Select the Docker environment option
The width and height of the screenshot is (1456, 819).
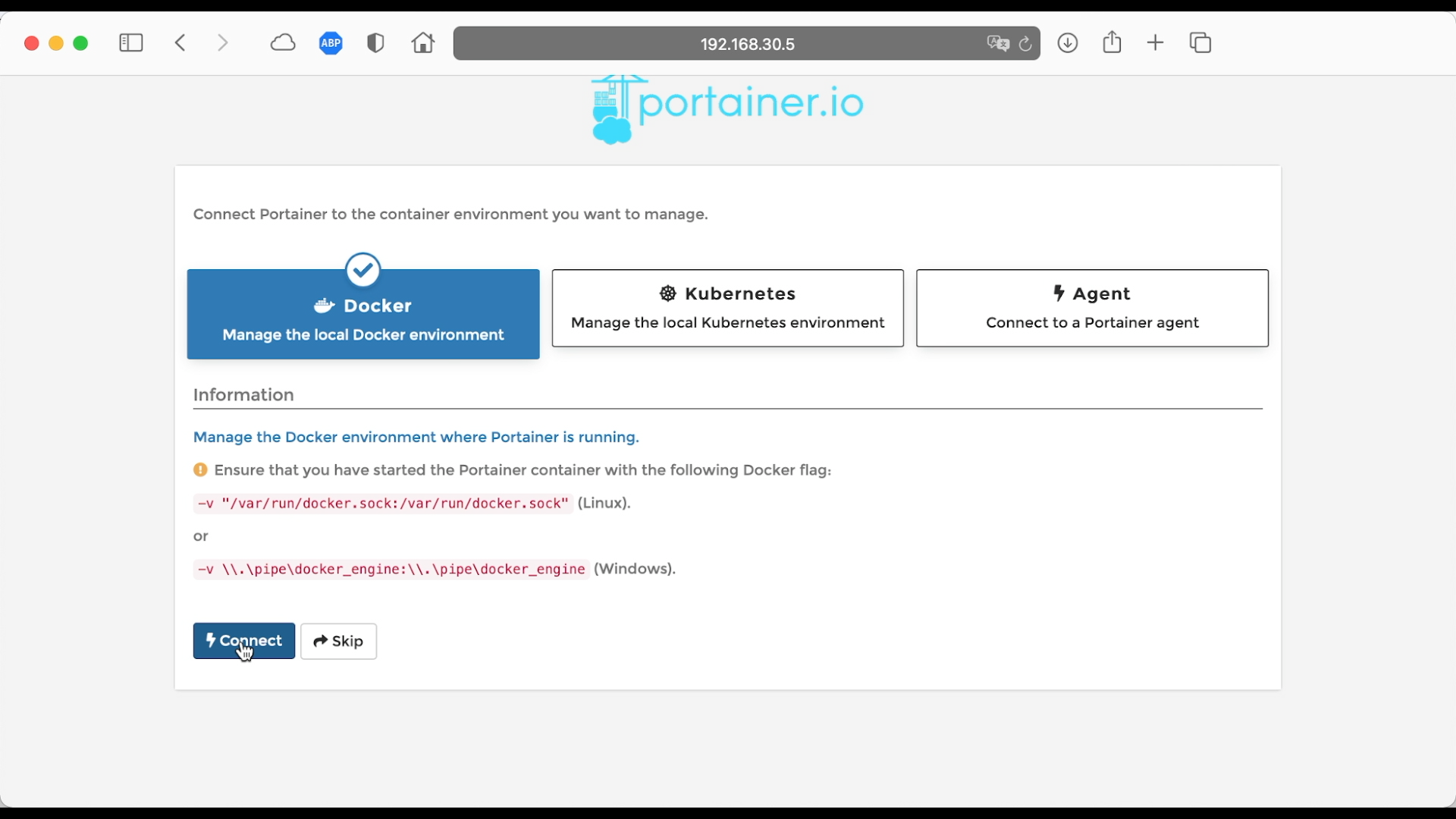363,315
